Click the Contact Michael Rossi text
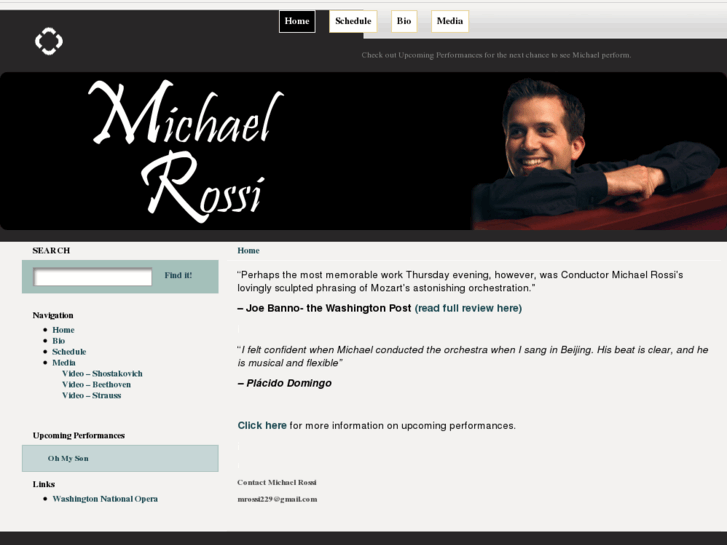 [277, 482]
